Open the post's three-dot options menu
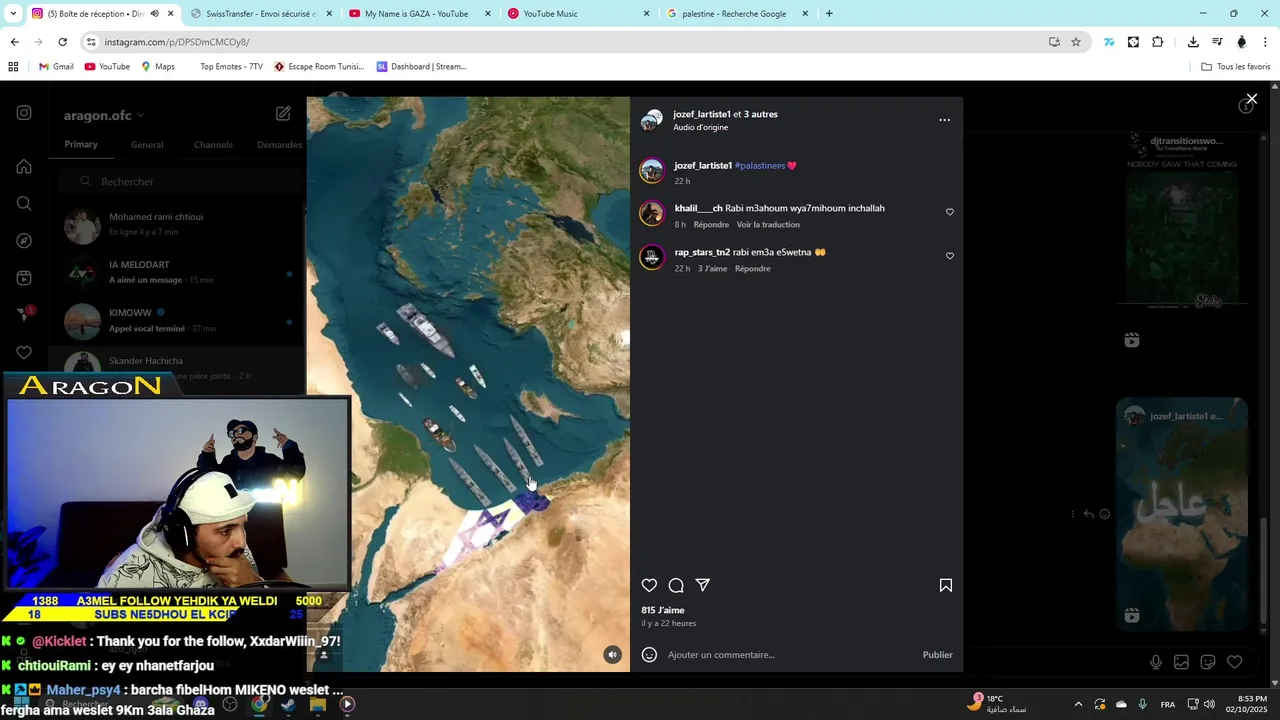This screenshot has height=720, width=1280. [944, 120]
